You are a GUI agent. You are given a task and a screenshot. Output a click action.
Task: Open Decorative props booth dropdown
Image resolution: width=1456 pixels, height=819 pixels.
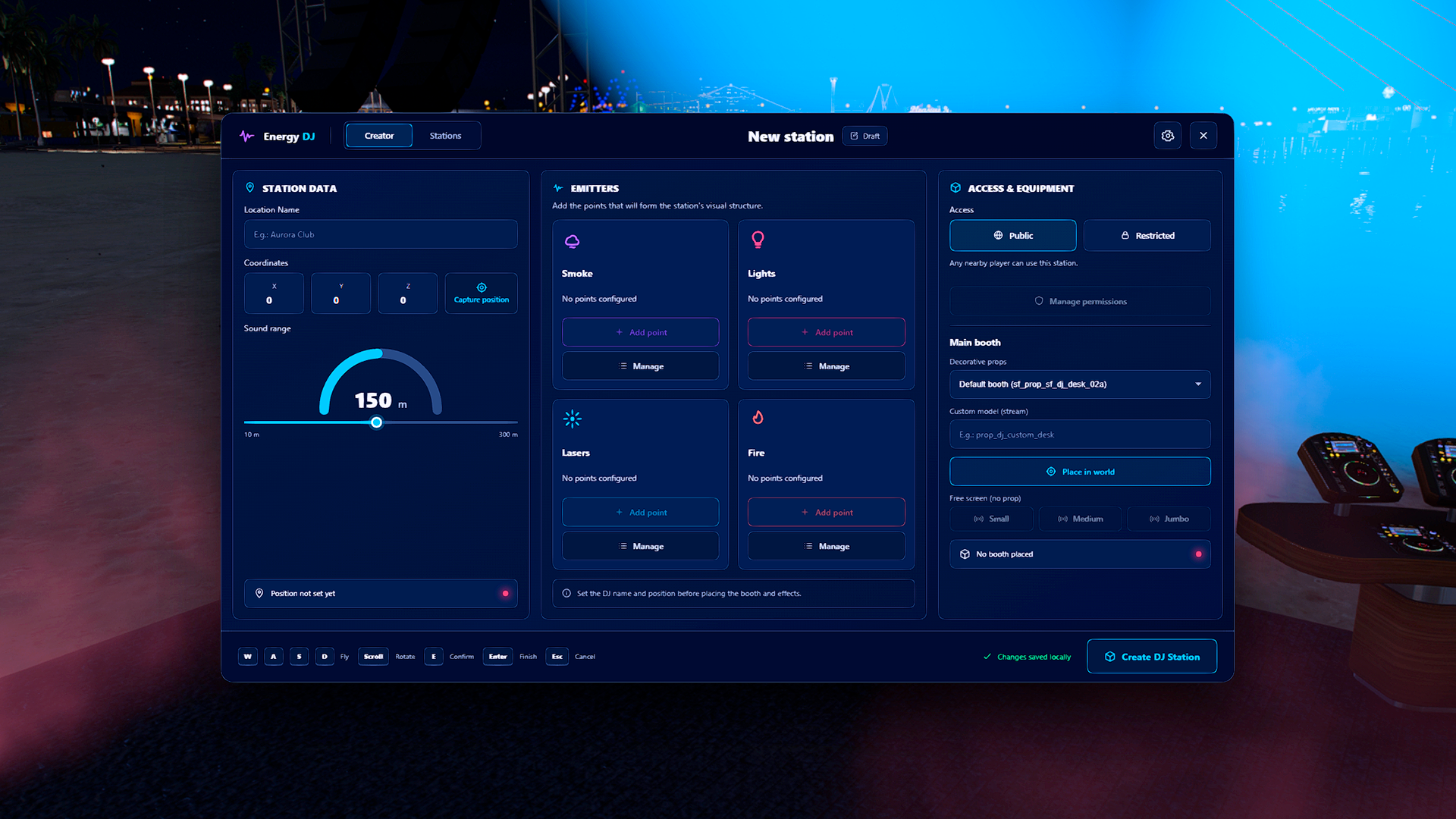point(1080,384)
